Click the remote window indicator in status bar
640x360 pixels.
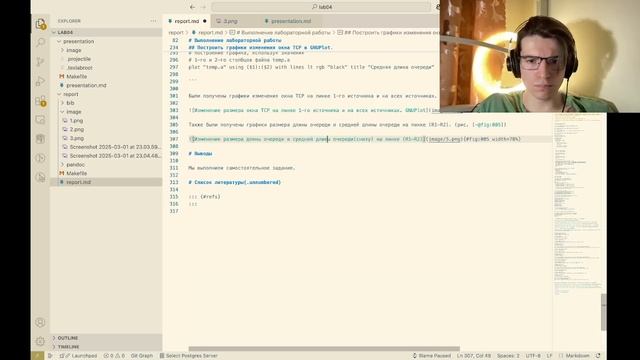(x=37, y=356)
